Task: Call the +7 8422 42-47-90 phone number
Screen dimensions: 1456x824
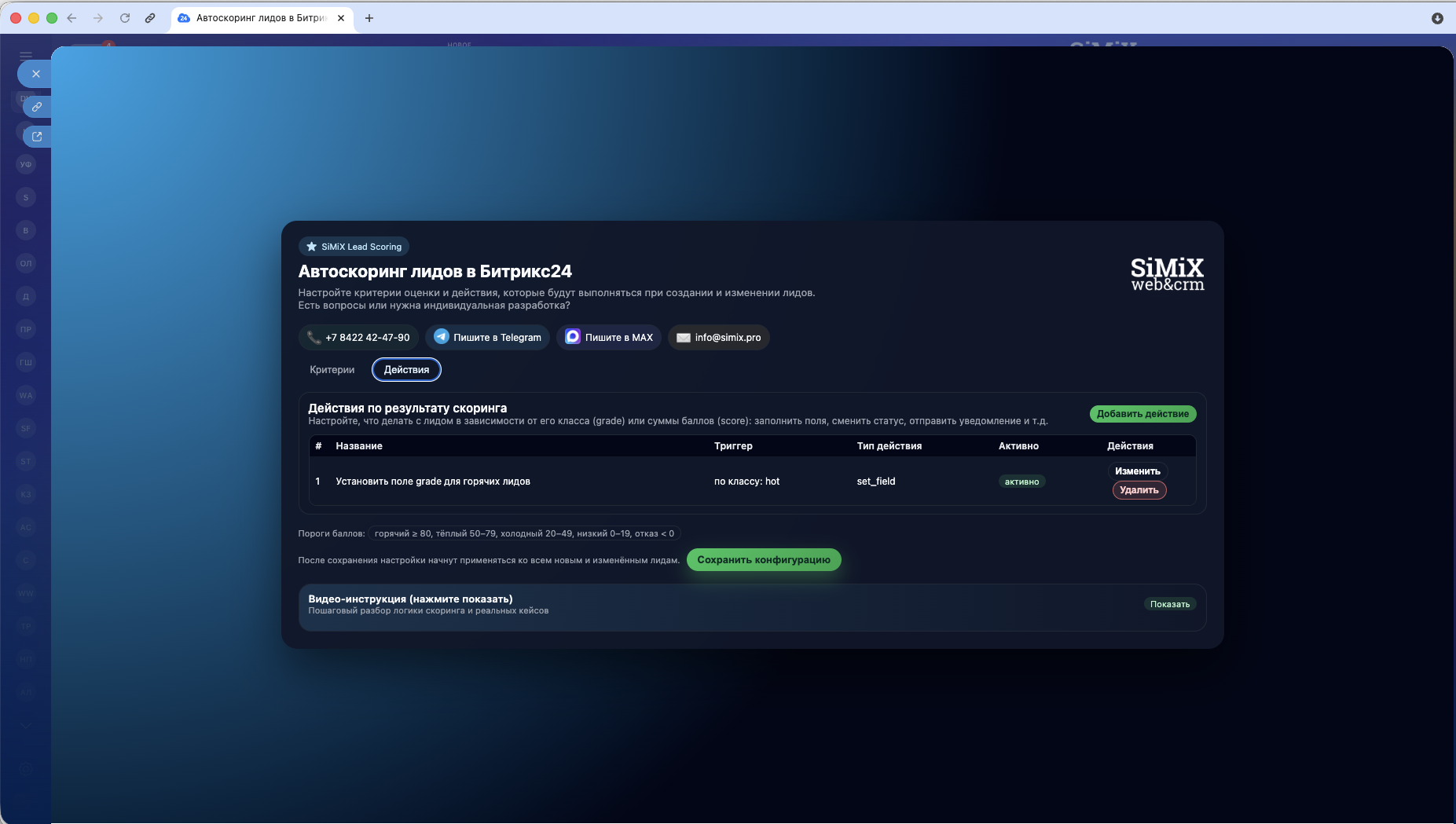Action: tap(358, 338)
